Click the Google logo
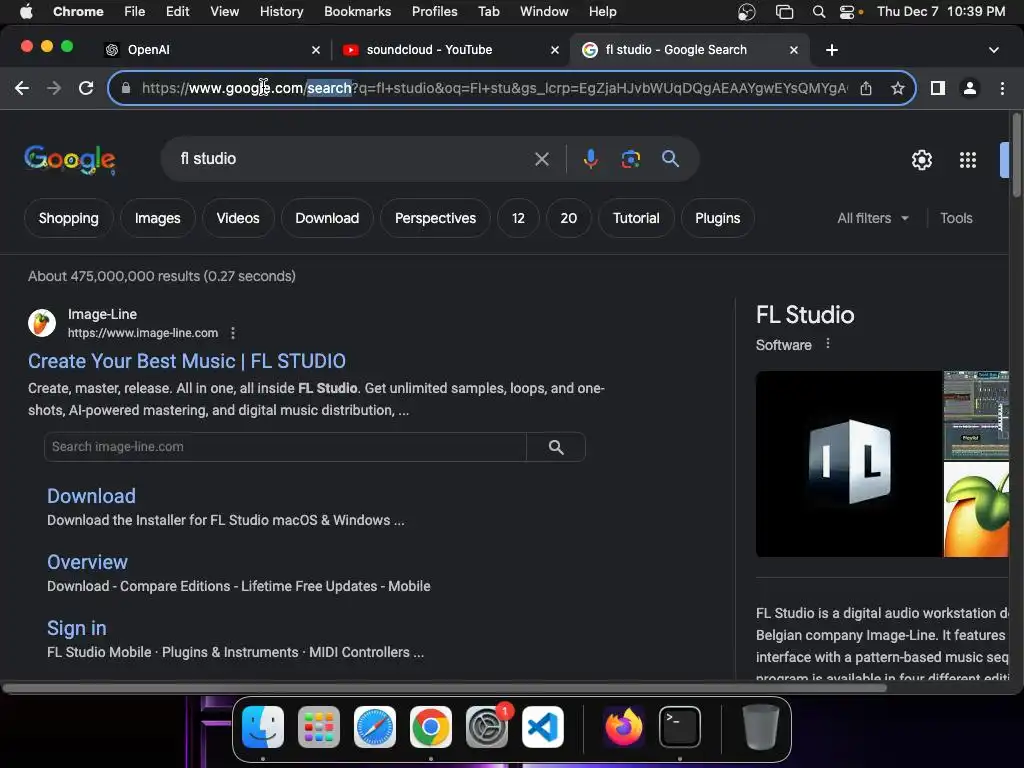 pos(70,159)
